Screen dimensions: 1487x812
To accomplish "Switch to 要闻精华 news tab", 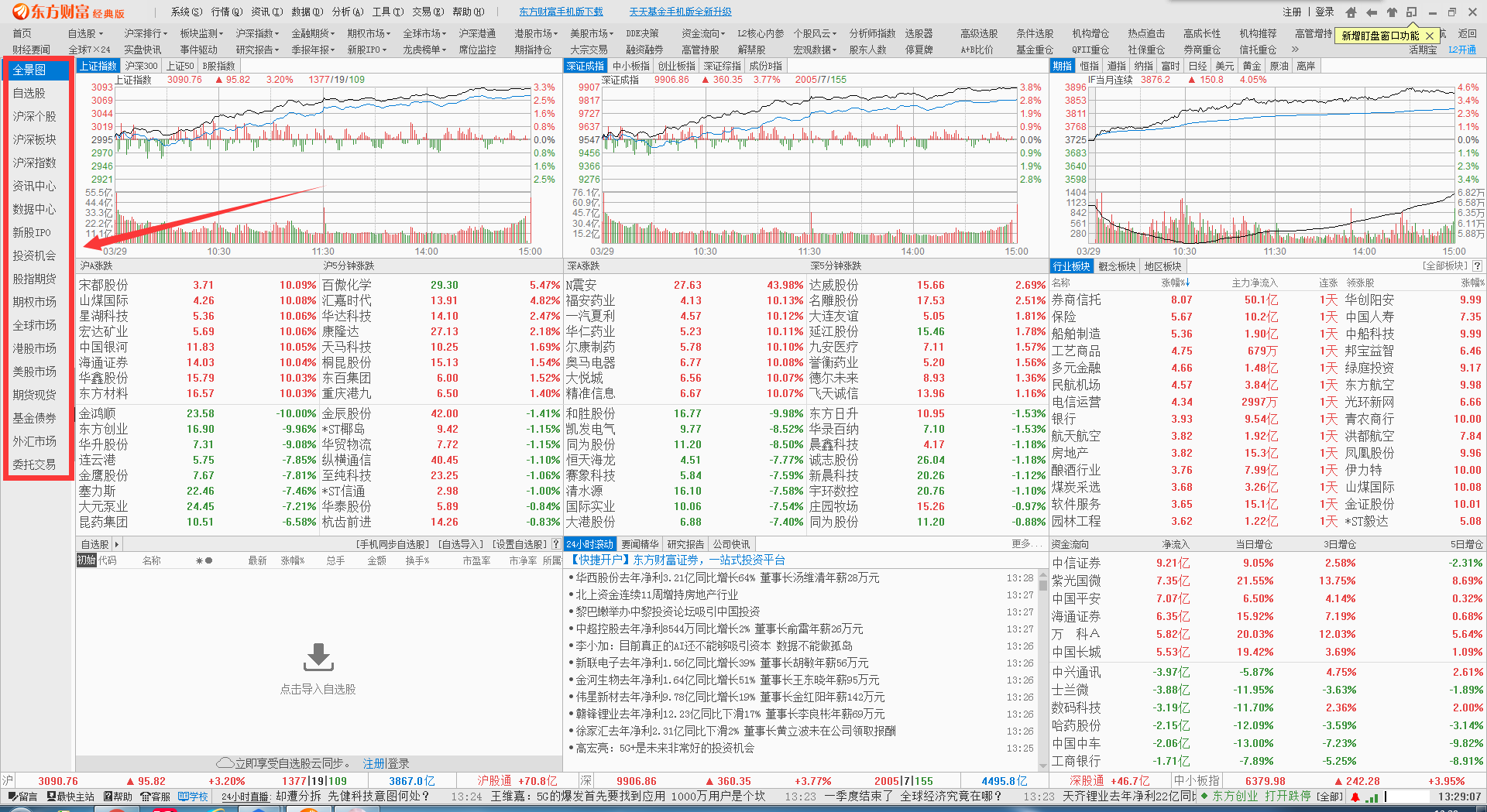I will point(640,544).
